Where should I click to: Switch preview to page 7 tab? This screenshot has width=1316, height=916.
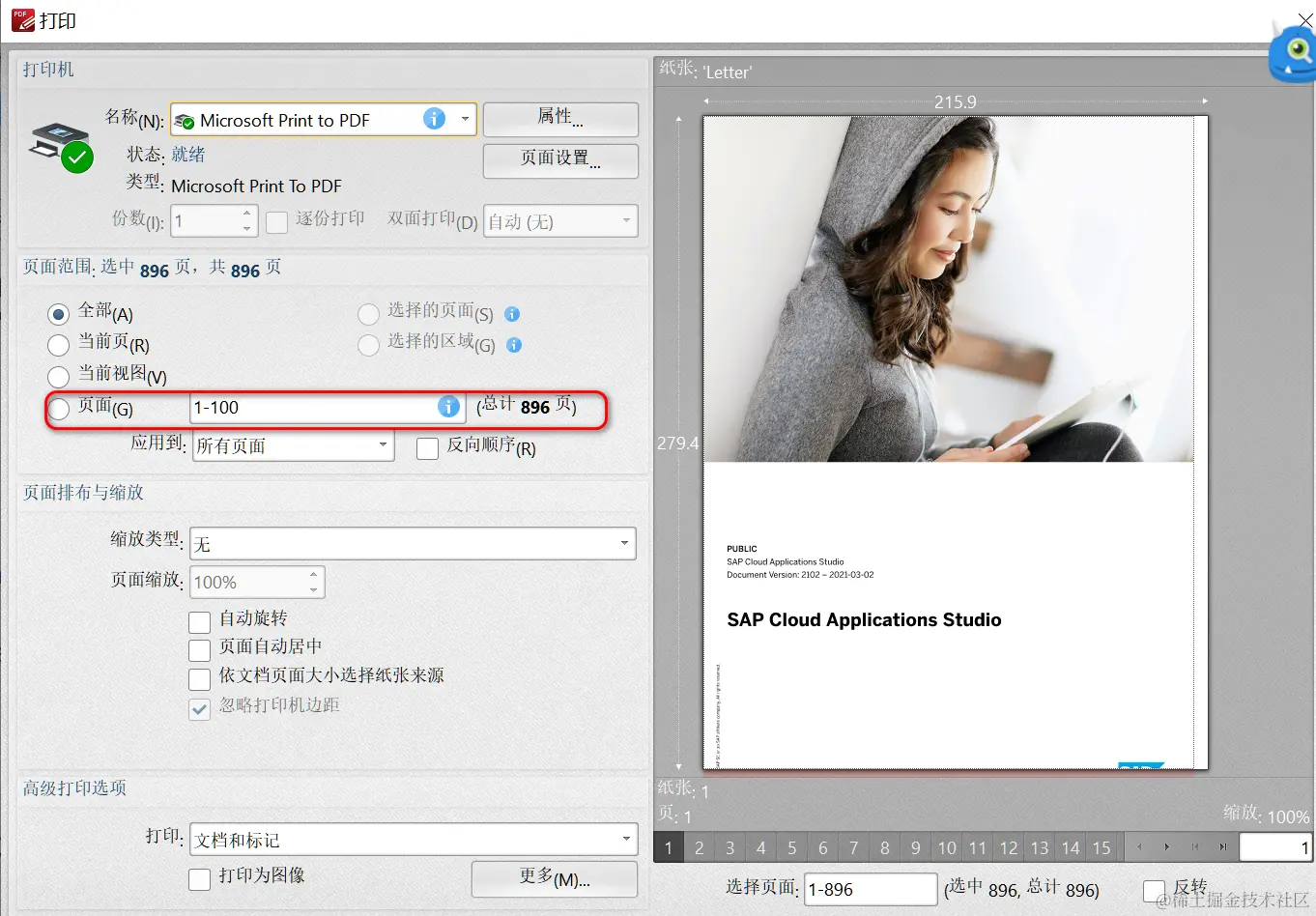(x=854, y=847)
